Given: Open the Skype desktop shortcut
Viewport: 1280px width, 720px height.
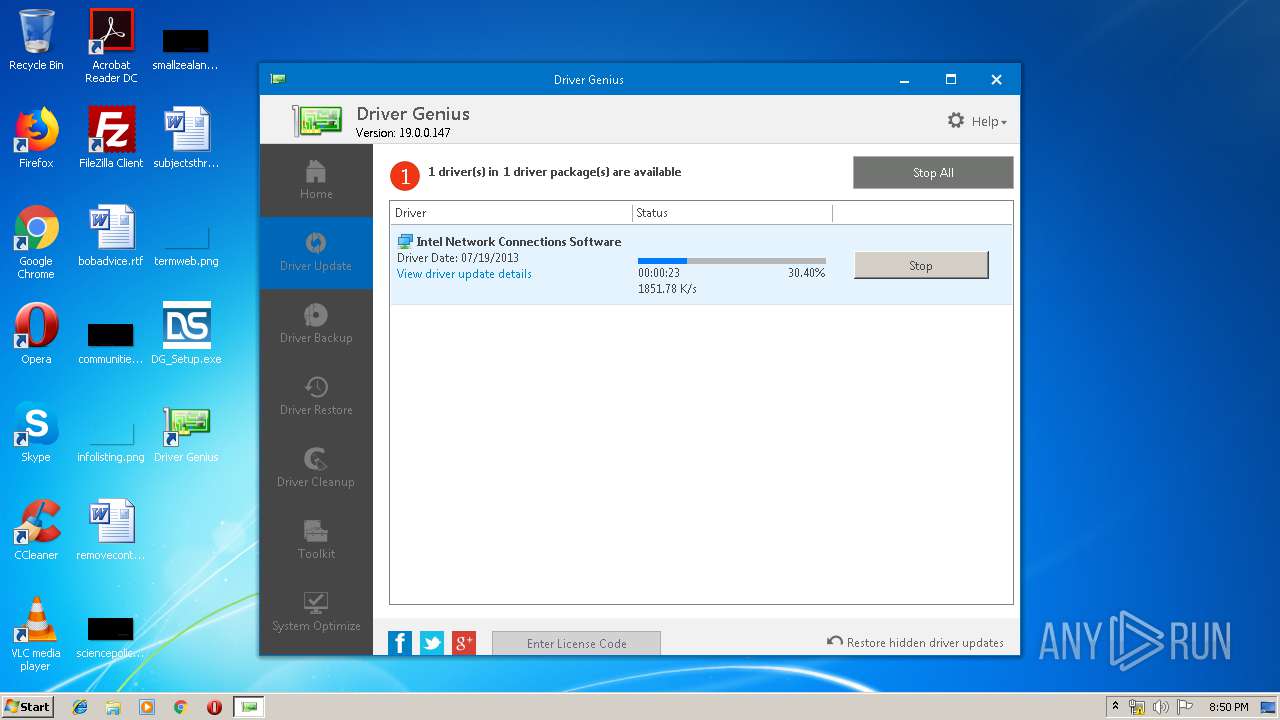Looking at the screenshot, I should pyautogui.click(x=36, y=433).
